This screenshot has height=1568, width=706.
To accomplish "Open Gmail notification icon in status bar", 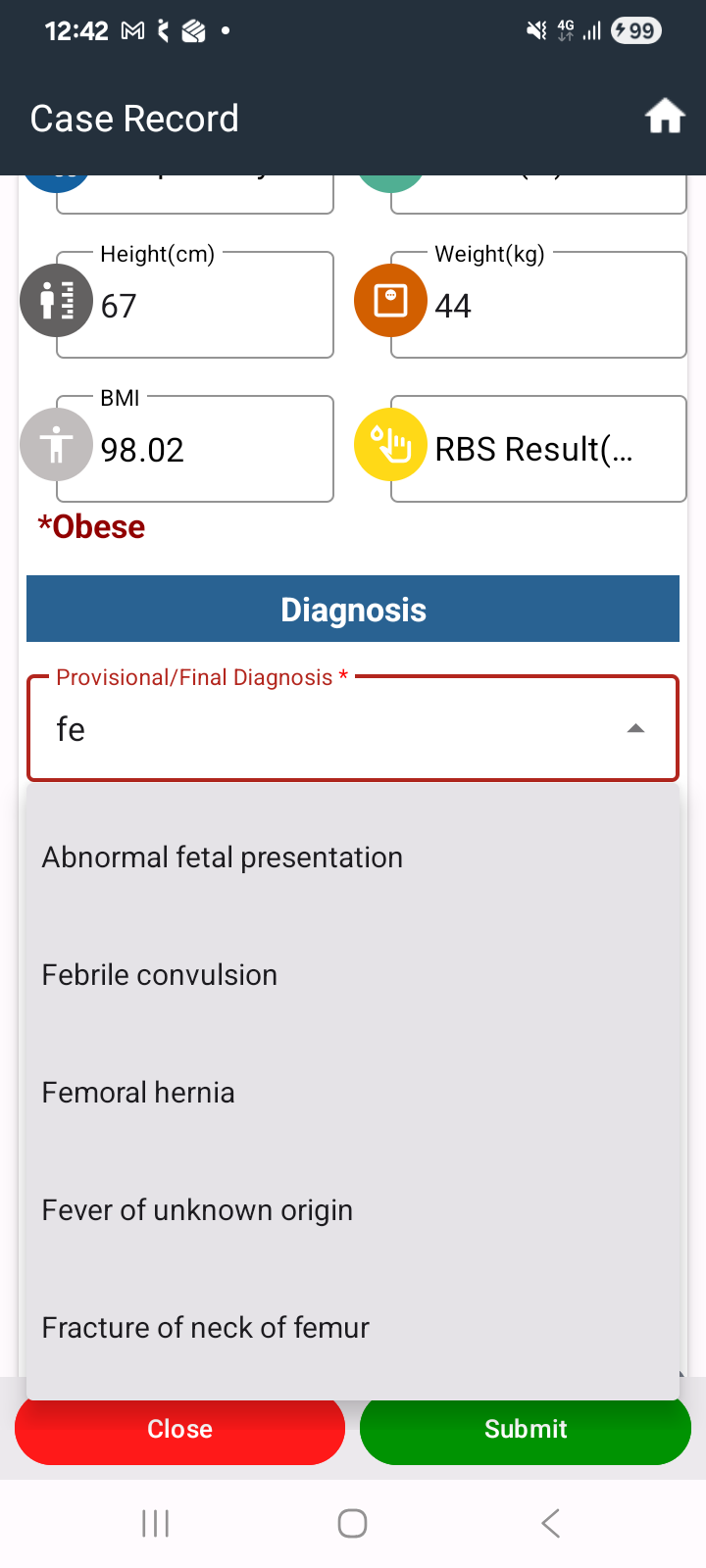I will (132, 31).
